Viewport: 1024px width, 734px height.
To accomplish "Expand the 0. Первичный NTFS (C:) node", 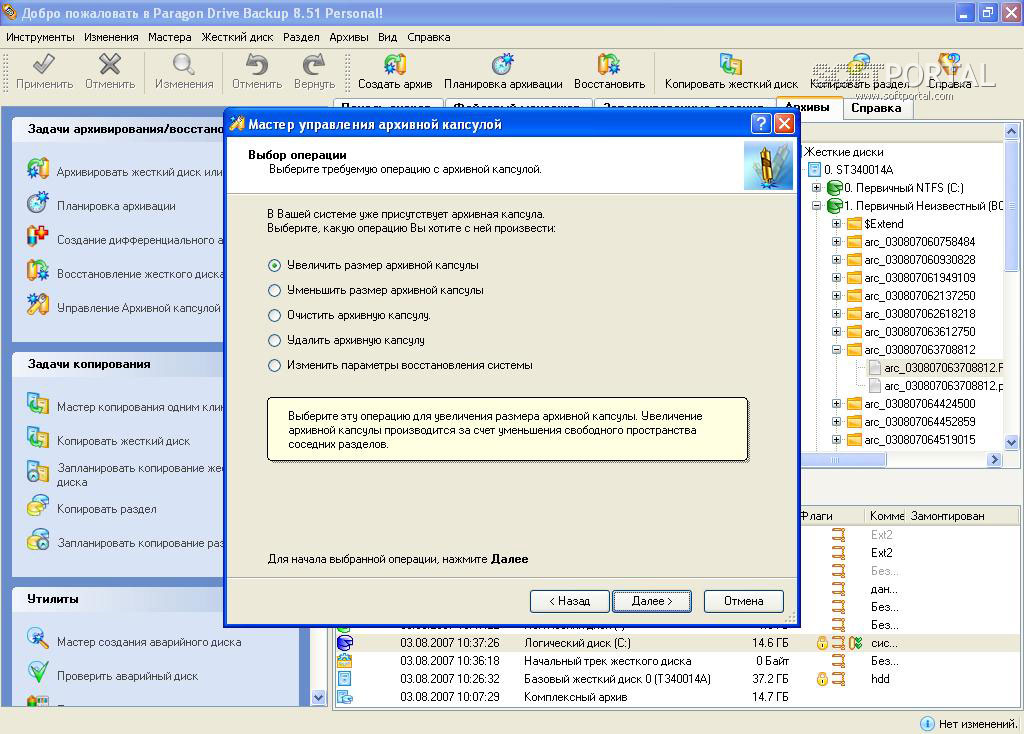I will (x=816, y=188).
